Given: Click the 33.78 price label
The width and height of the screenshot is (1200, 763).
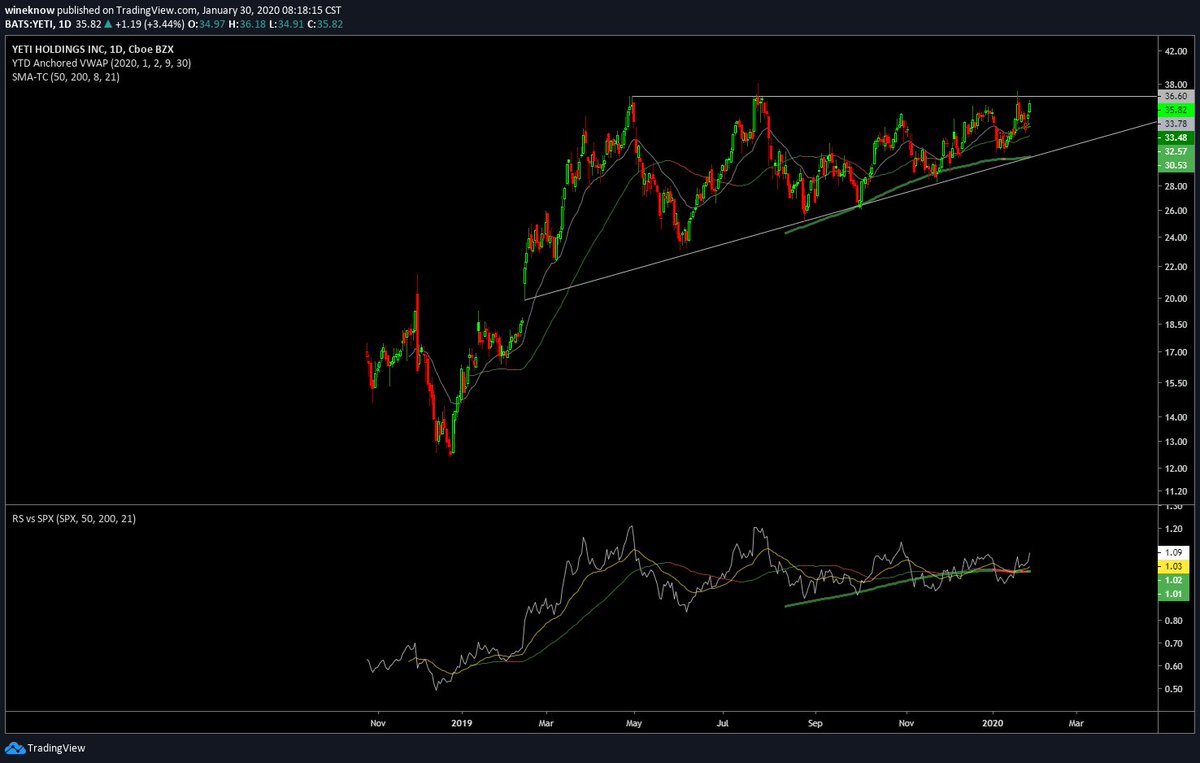Looking at the screenshot, I should [x=1174, y=124].
